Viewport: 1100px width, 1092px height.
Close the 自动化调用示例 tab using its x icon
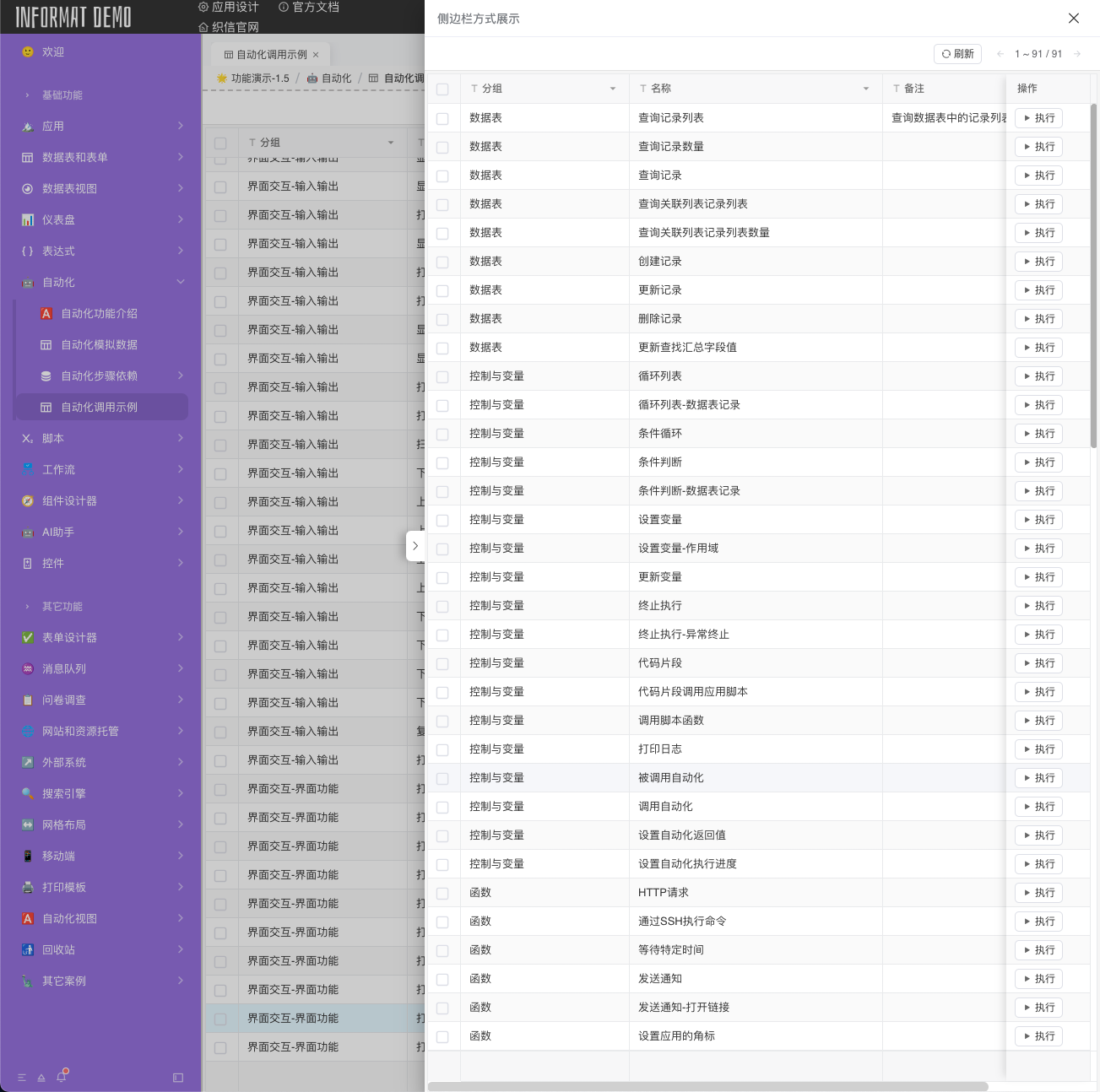(x=316, y=55)
